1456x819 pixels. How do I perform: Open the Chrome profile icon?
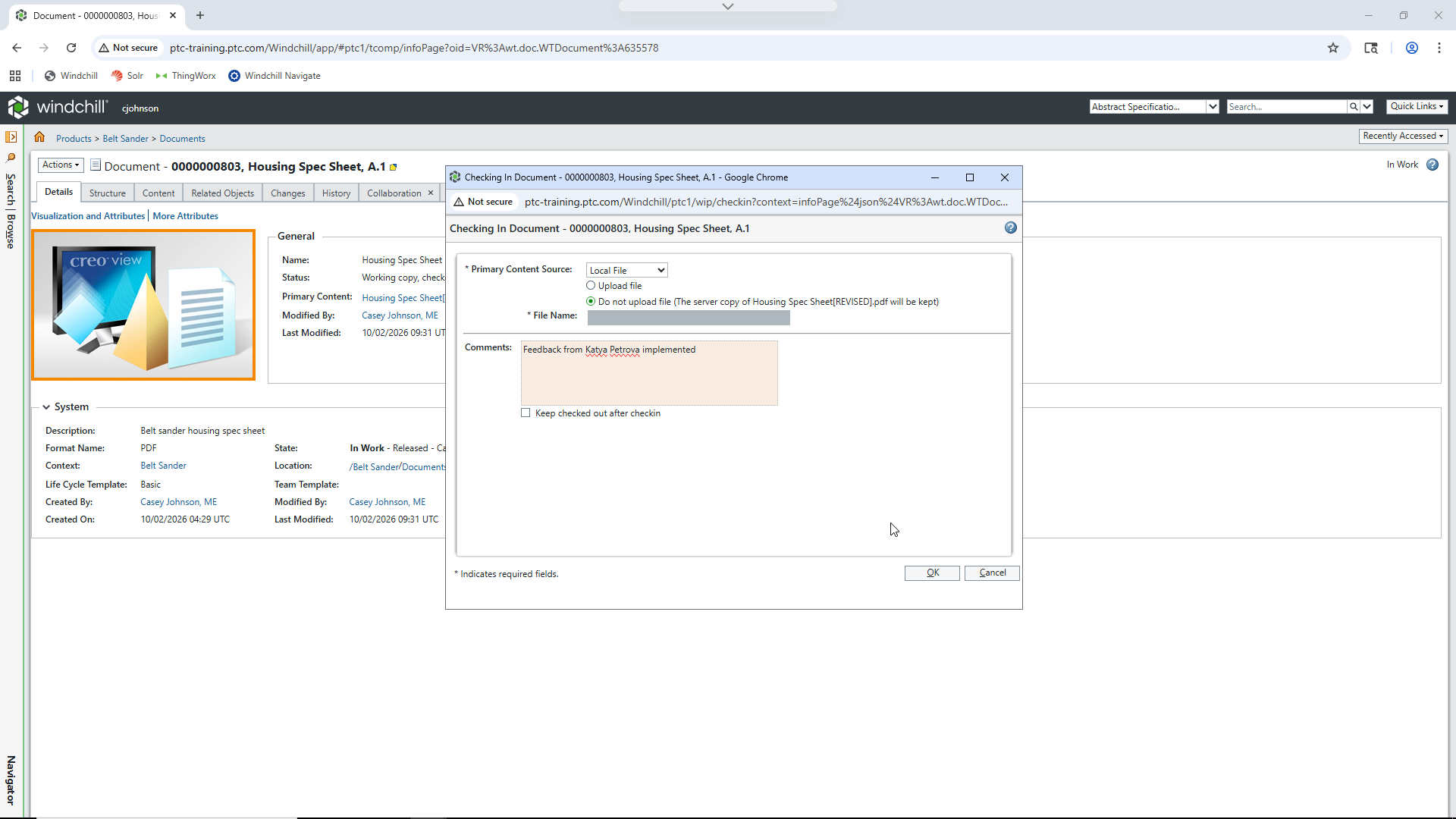coord(1412,48)
